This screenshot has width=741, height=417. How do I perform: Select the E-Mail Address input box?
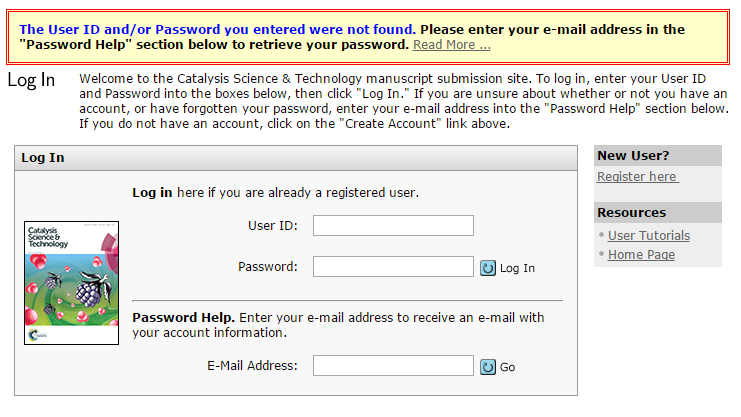tap(393, 366)
